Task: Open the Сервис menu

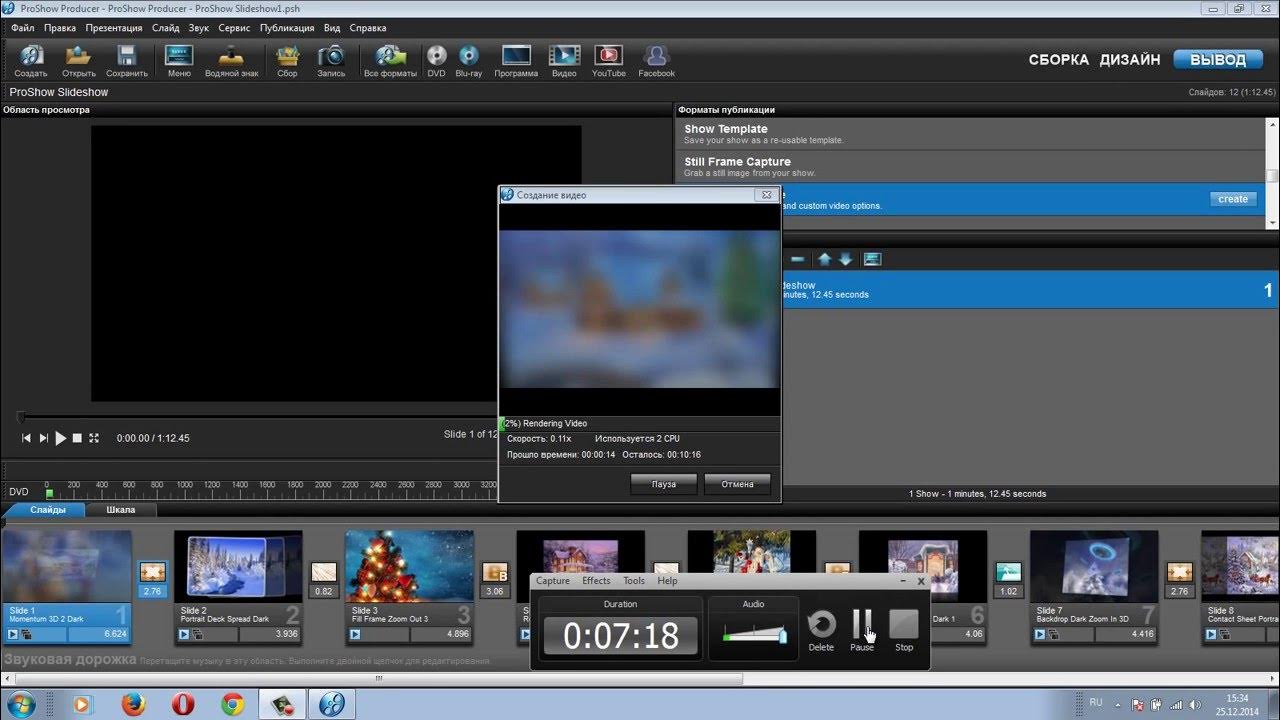Action: coord(234,28)
